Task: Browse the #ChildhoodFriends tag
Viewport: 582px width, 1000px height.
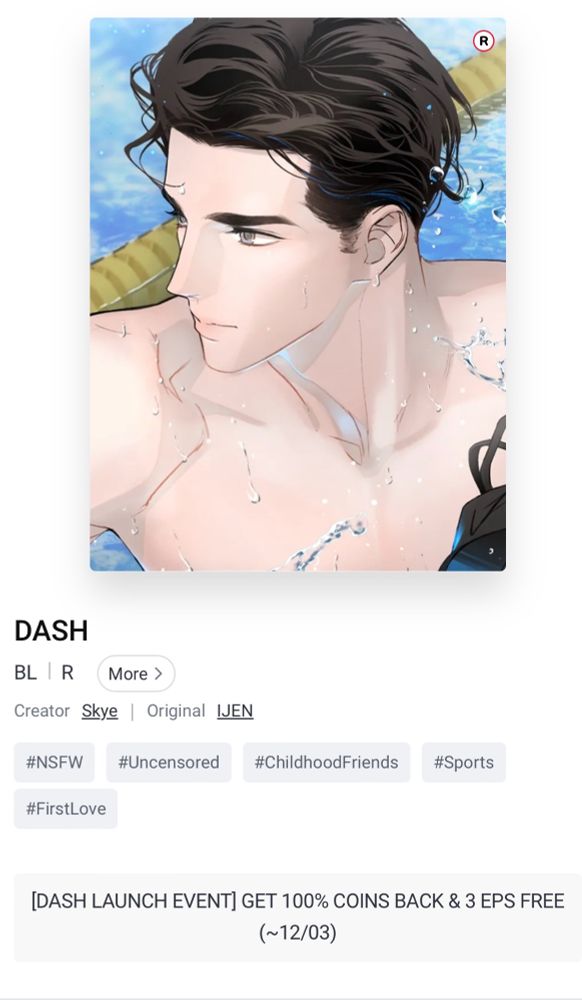Action: tap(326, 762)
